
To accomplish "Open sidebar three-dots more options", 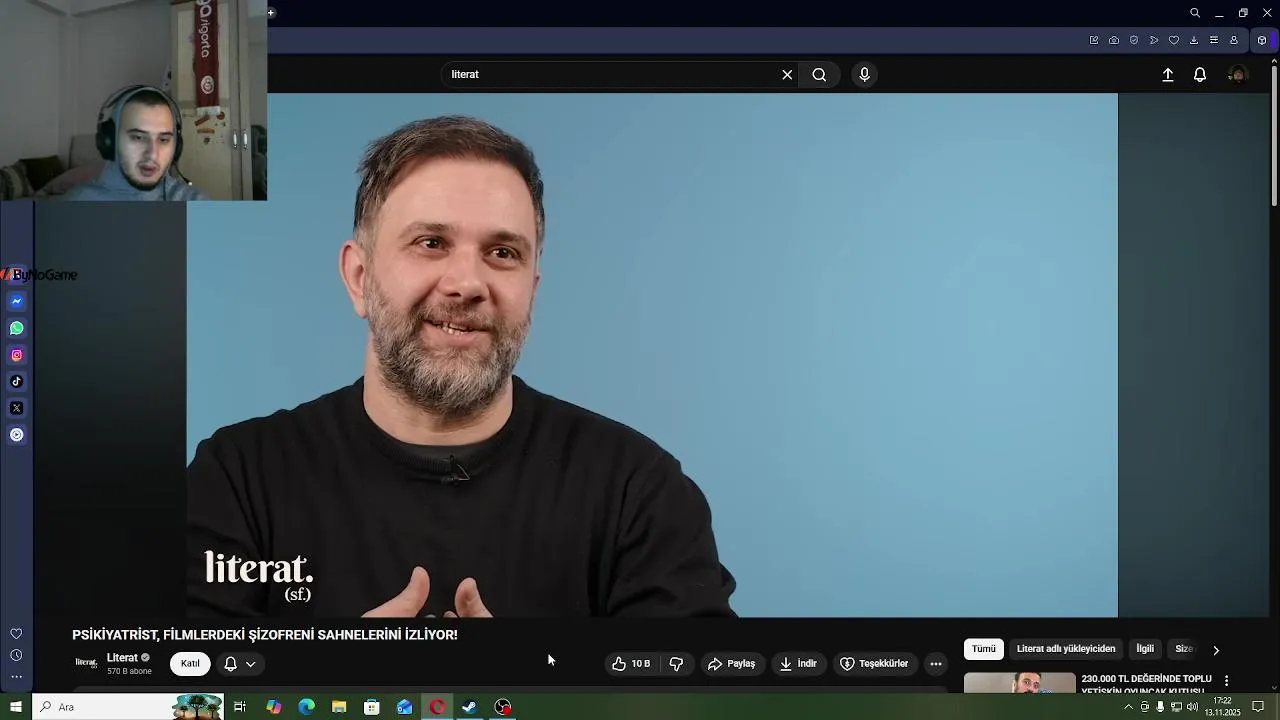I will tap(16, 677).
